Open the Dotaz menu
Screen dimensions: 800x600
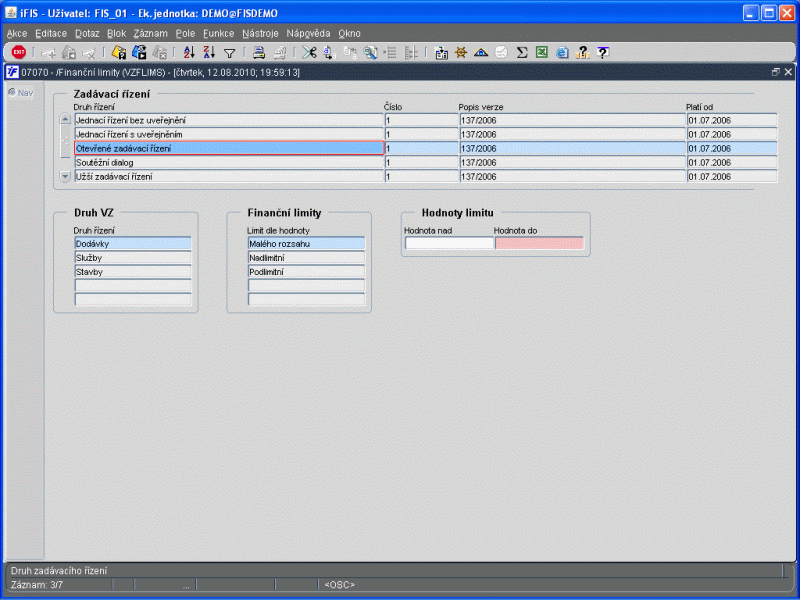(87, 34)
